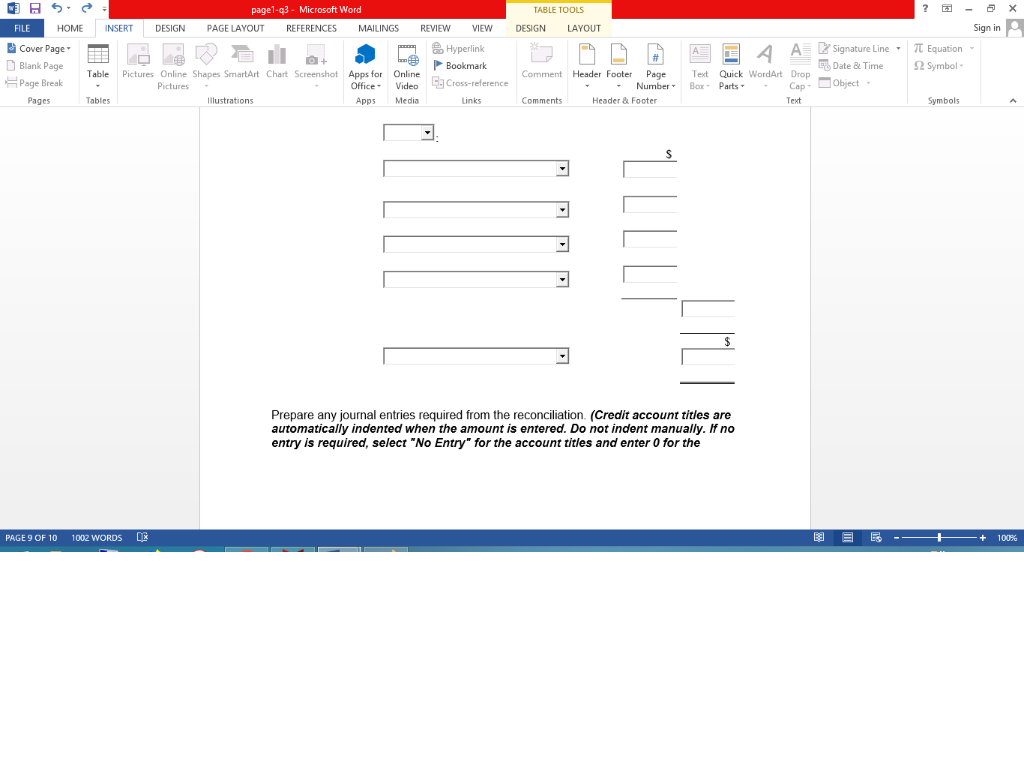The width and height of the screenshot is (1024, 774).
Task: Insert a Blank Page
Action: point(35,66)
